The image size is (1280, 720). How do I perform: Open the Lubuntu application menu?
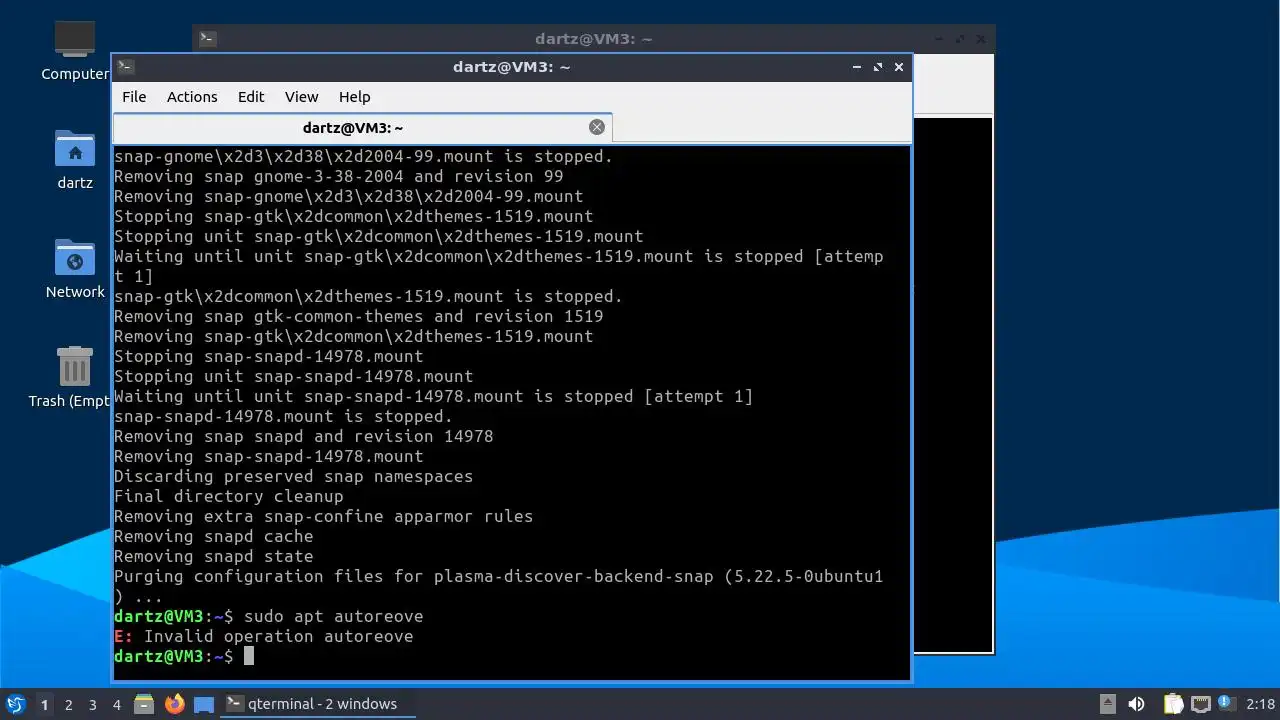[15, 704]
